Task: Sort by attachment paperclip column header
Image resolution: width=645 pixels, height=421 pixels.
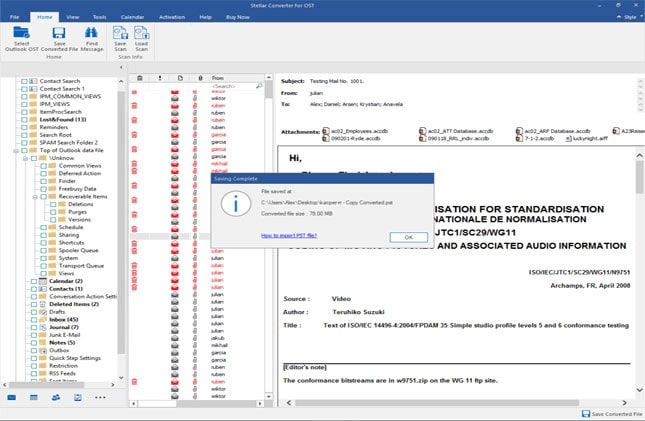Action: (x=200, y=78)
